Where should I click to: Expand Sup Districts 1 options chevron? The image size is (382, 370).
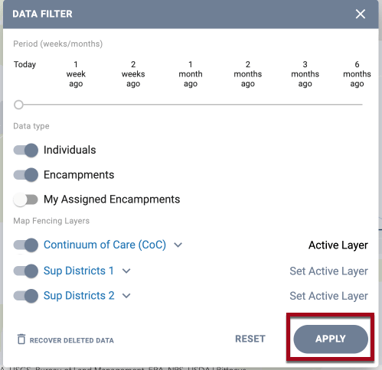126,271
